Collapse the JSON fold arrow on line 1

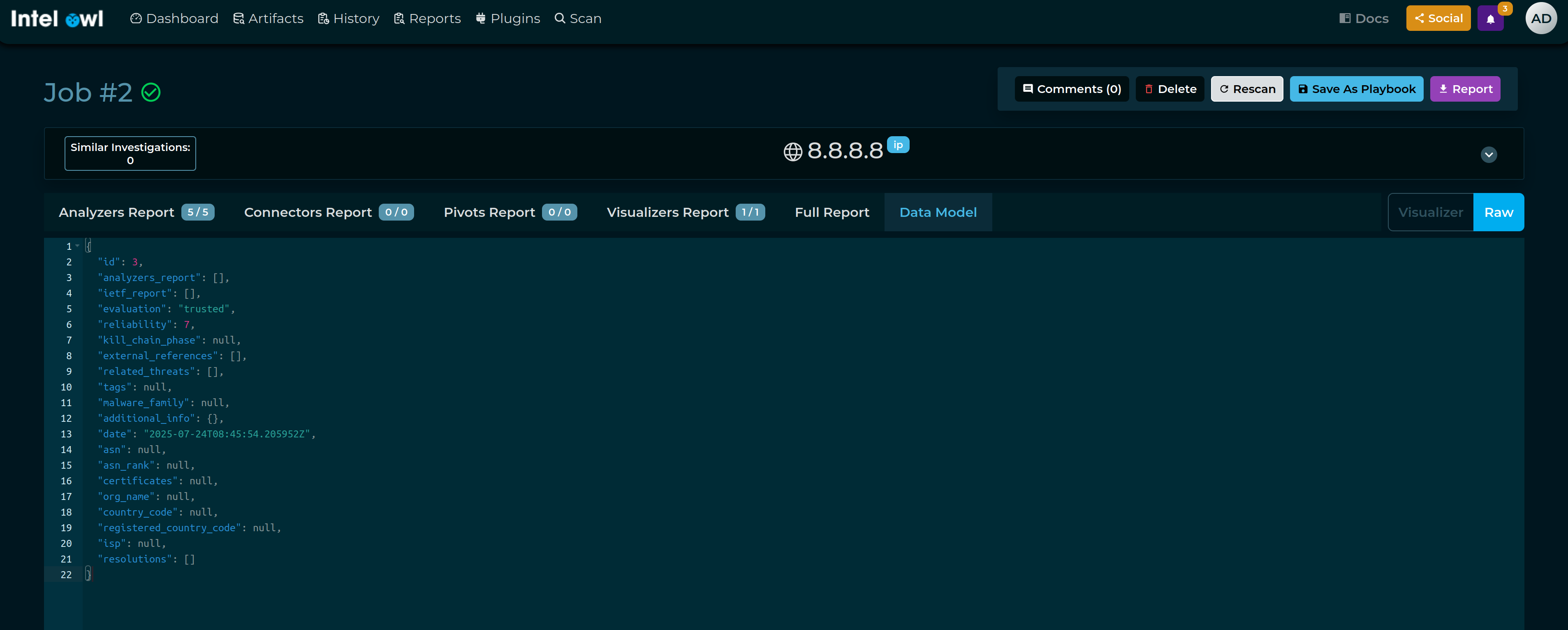(77, 246)
